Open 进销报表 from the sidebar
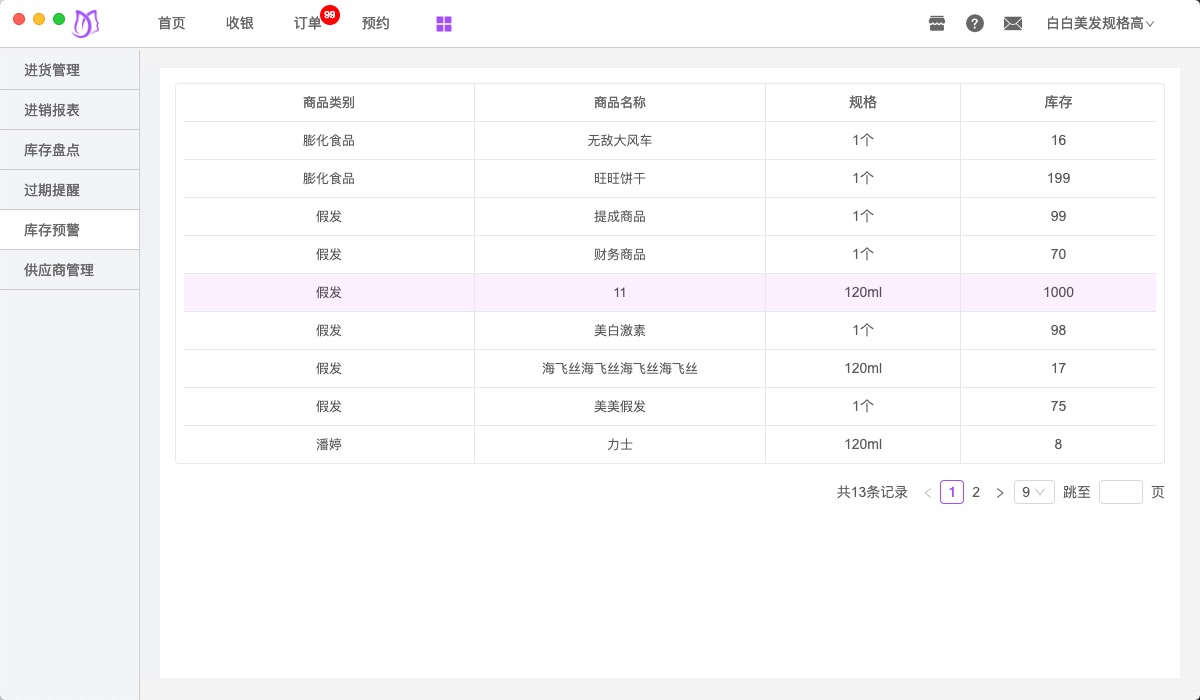Screen dimensions: 1200x700 (x=52, y=110)
